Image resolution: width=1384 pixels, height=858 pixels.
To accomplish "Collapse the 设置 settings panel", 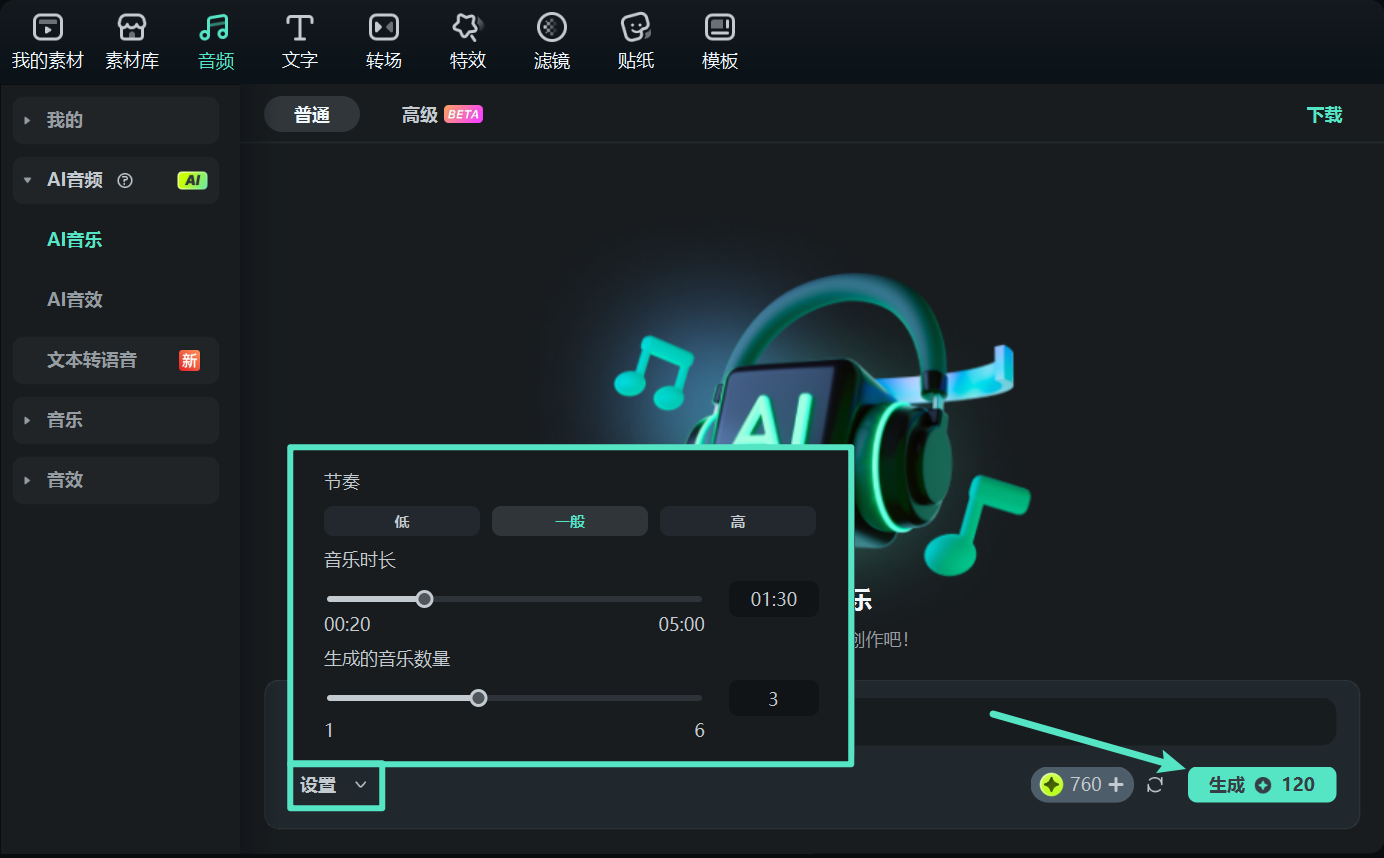I will click(335, 786).
